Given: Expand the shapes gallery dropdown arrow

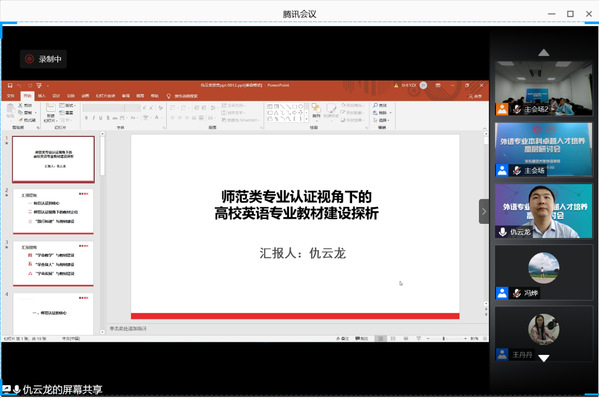Looking at the screenshot, I should (306, 119).
